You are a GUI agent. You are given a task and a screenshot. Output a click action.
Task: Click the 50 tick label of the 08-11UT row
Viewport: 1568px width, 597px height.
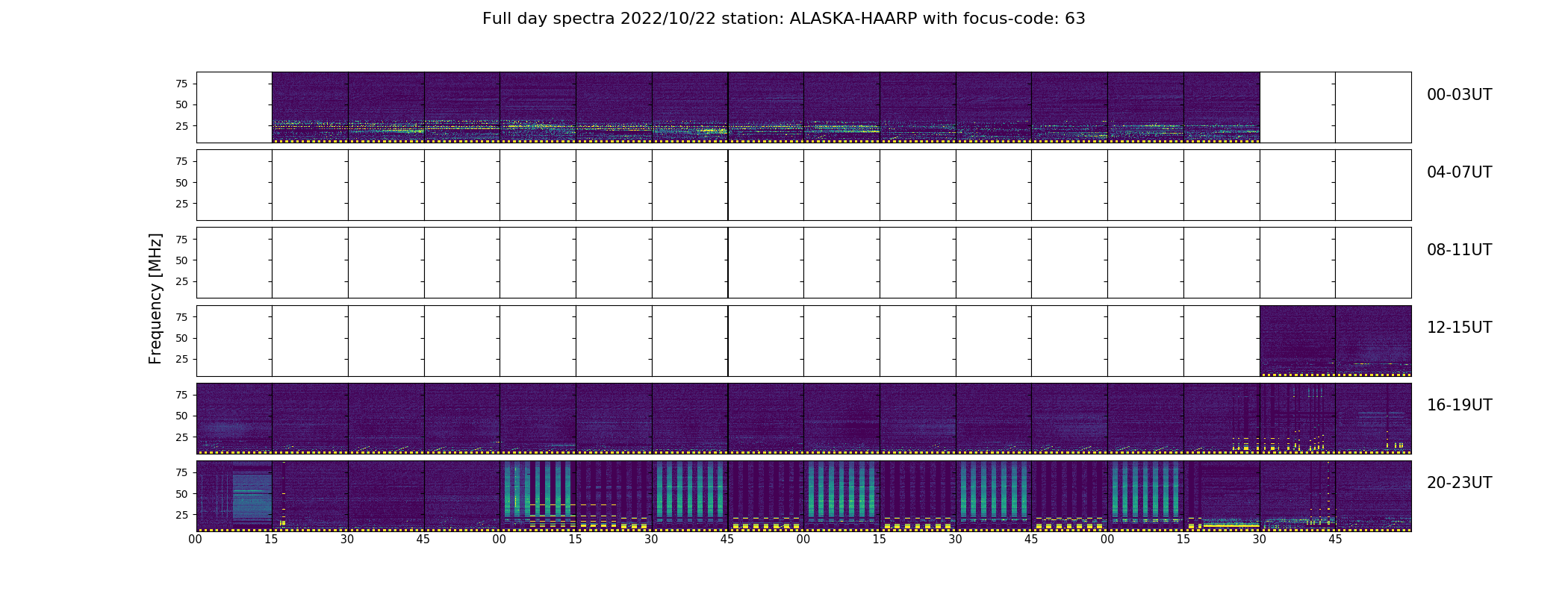coord(181,260)
